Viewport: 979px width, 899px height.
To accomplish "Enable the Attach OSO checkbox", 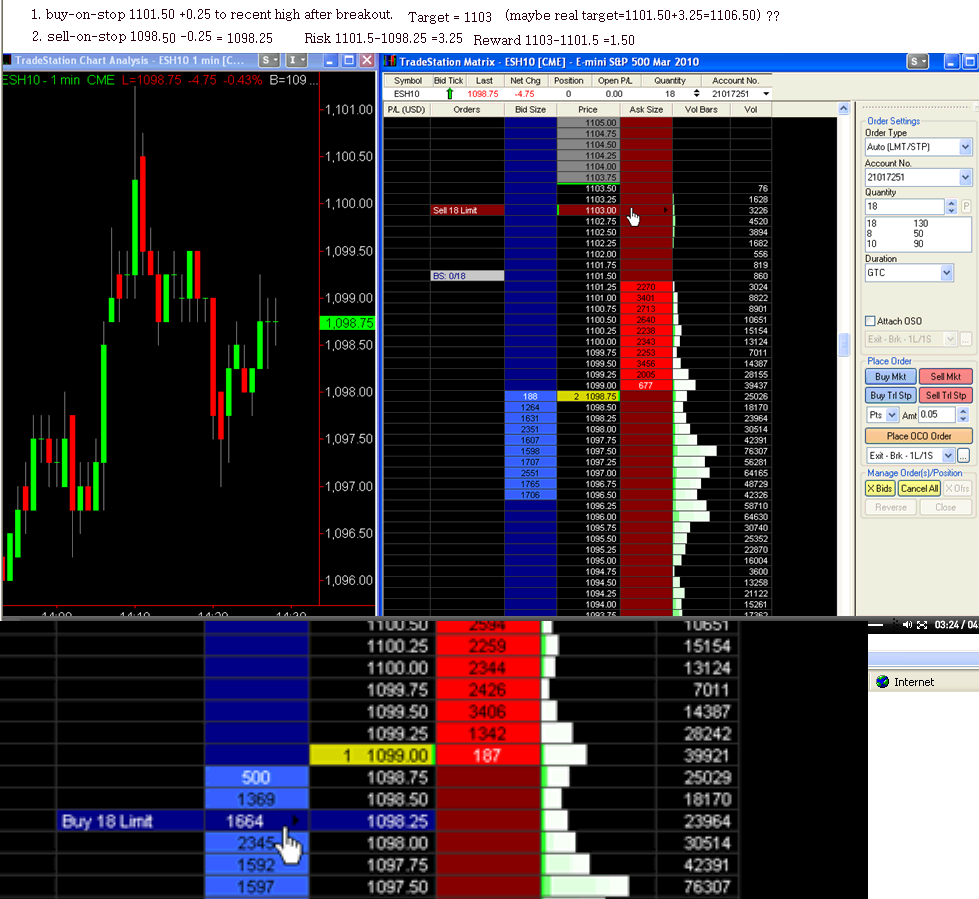I will 870,321.
